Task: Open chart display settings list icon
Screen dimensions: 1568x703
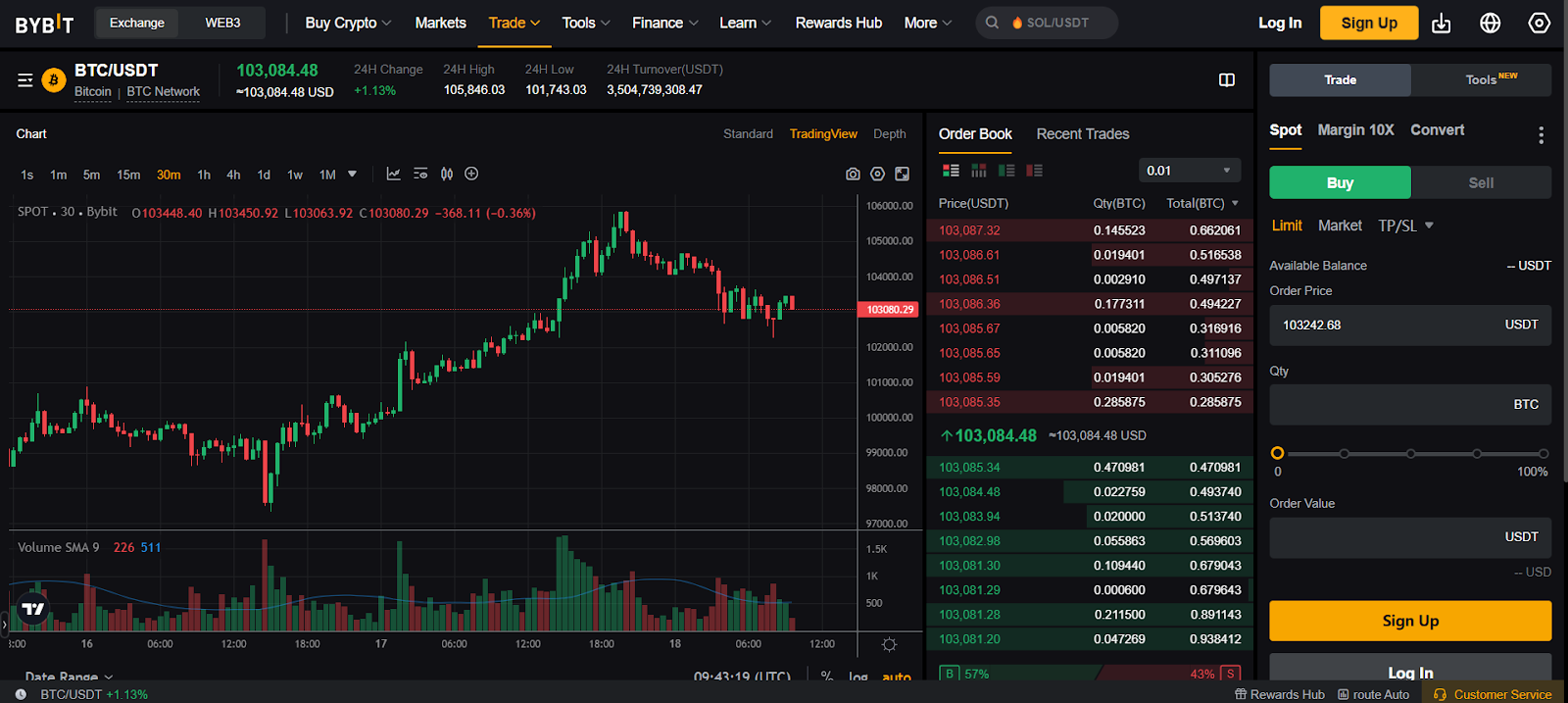Action: (x=420, y=174)
